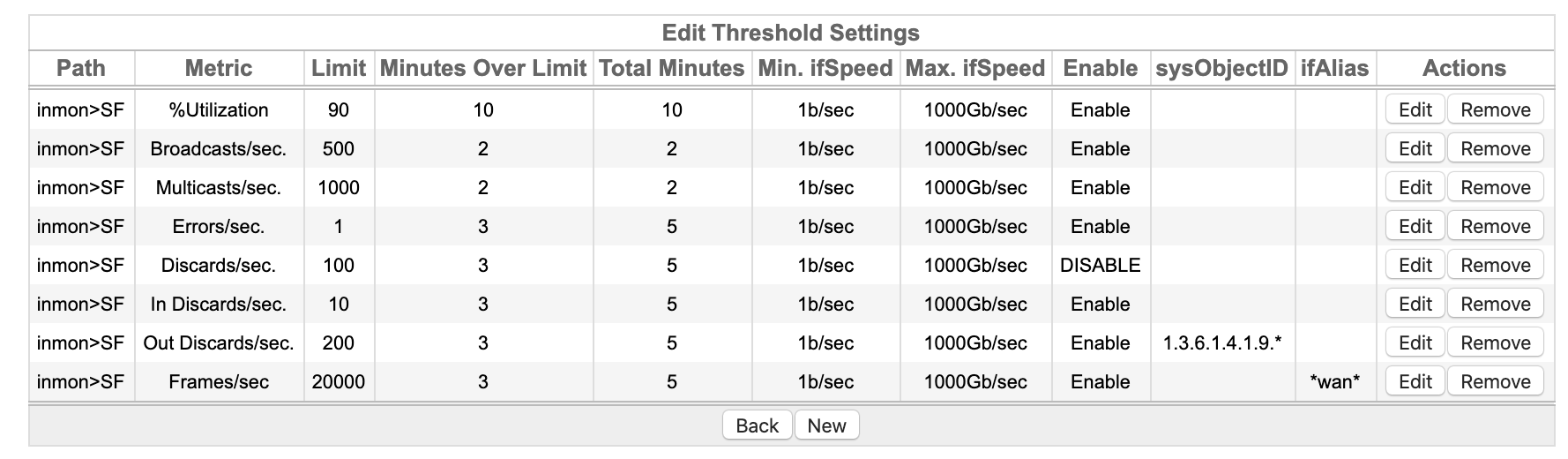Edit the In Discards/sec. threshold
Image resolution: width=1568 pixels, height=459 pixels.
click(1415, 304)
